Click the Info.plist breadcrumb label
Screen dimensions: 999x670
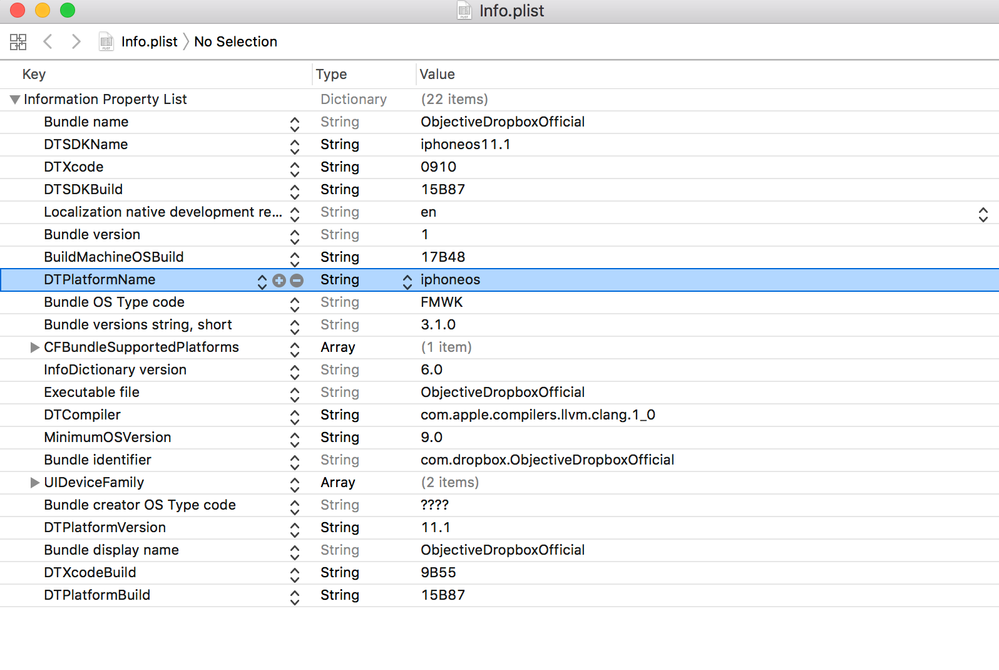click(149, 42)
